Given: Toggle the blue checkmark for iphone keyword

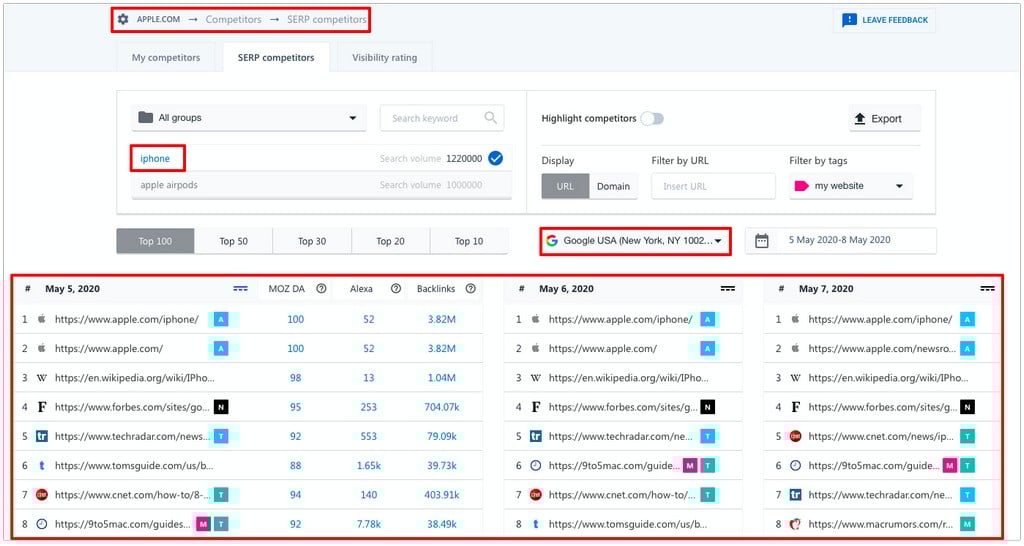Looking at the screenshot, I should click(x=496, y=158).
